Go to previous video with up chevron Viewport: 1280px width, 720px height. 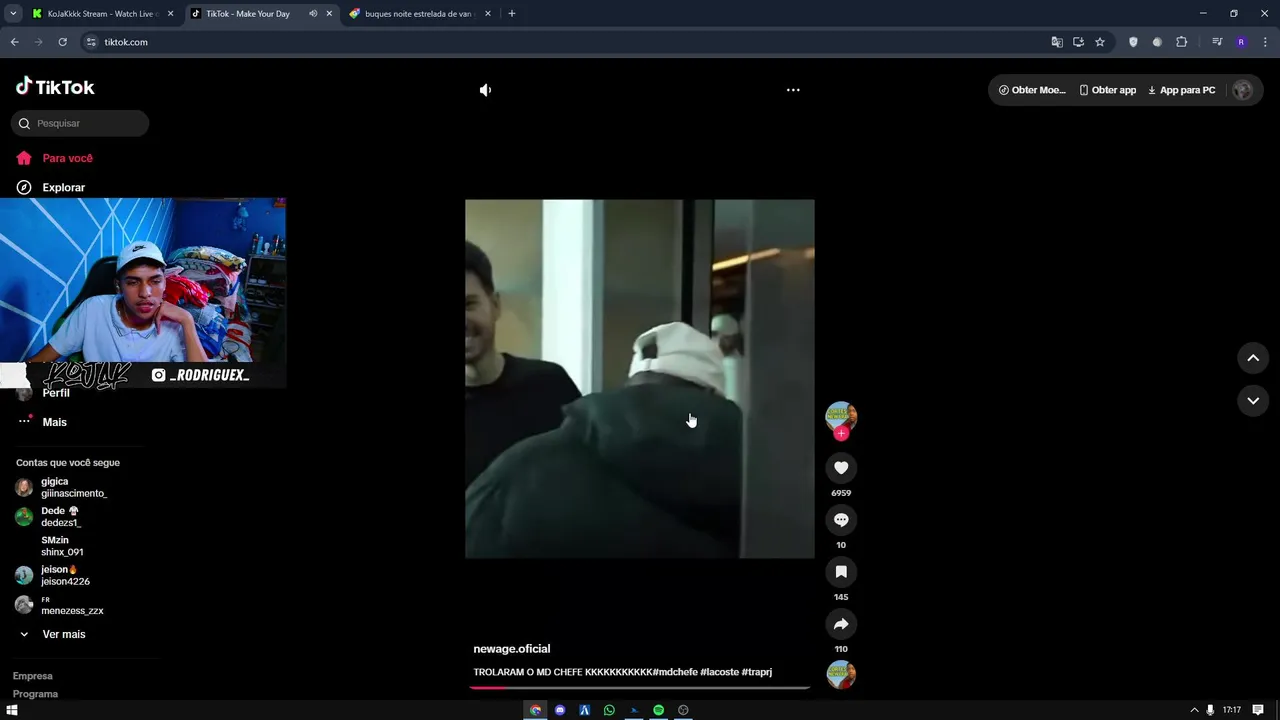[1253, 358]
